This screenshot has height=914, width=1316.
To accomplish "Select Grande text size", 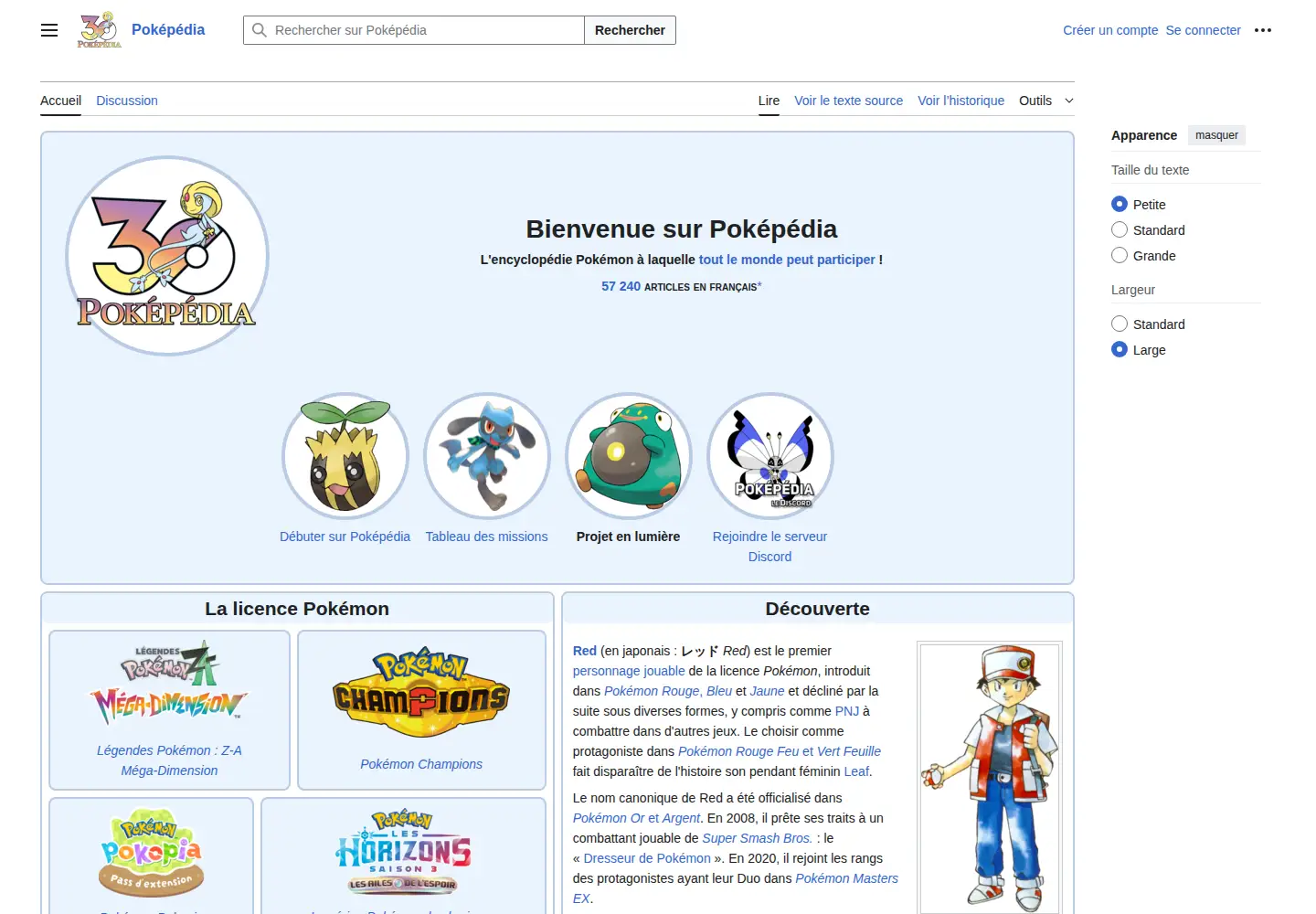I will [x=1120, y=255].
